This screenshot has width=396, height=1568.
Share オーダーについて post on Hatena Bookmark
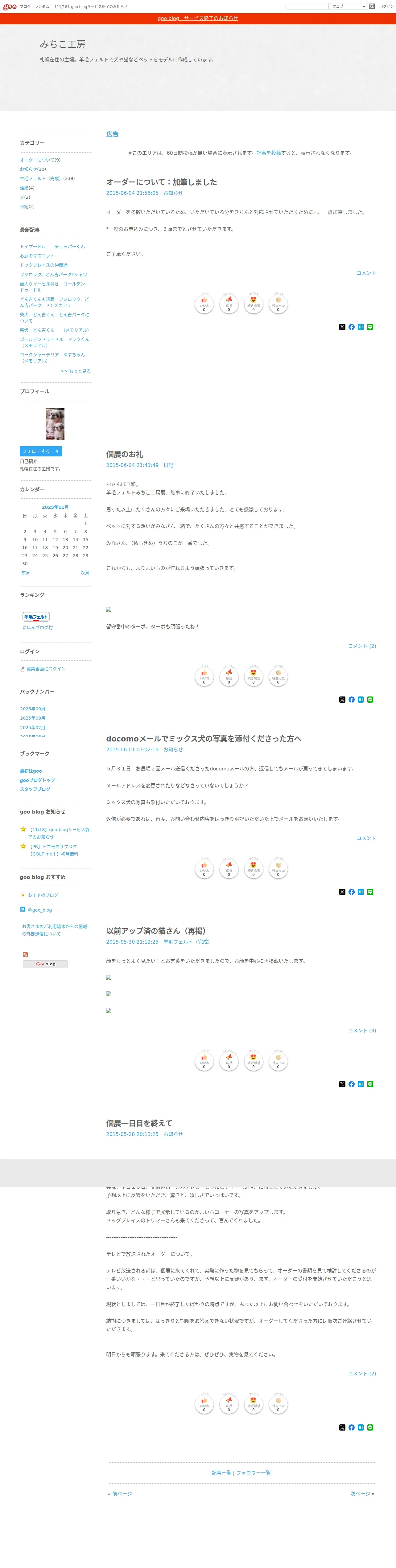pyautogui.click(x=361, y=327)
